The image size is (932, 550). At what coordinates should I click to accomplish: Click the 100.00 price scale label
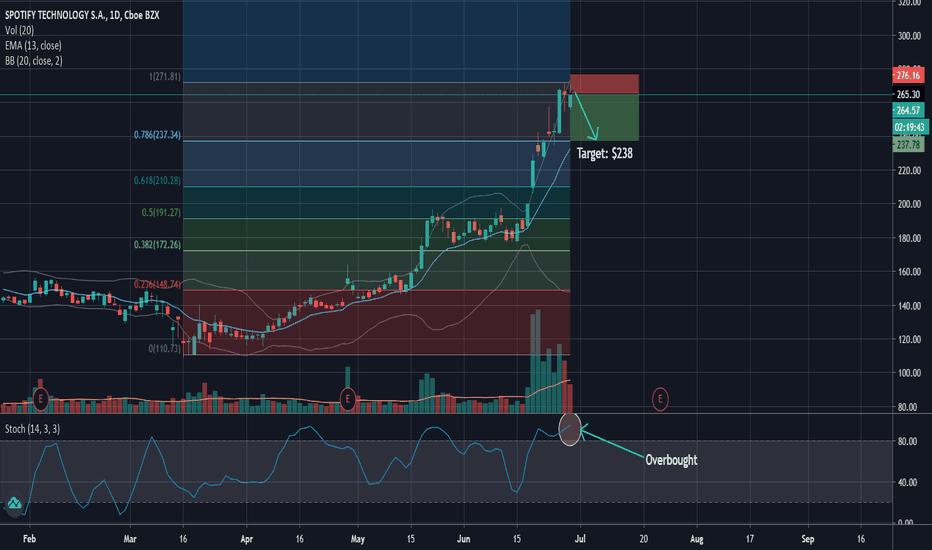(x=909, y=373)
